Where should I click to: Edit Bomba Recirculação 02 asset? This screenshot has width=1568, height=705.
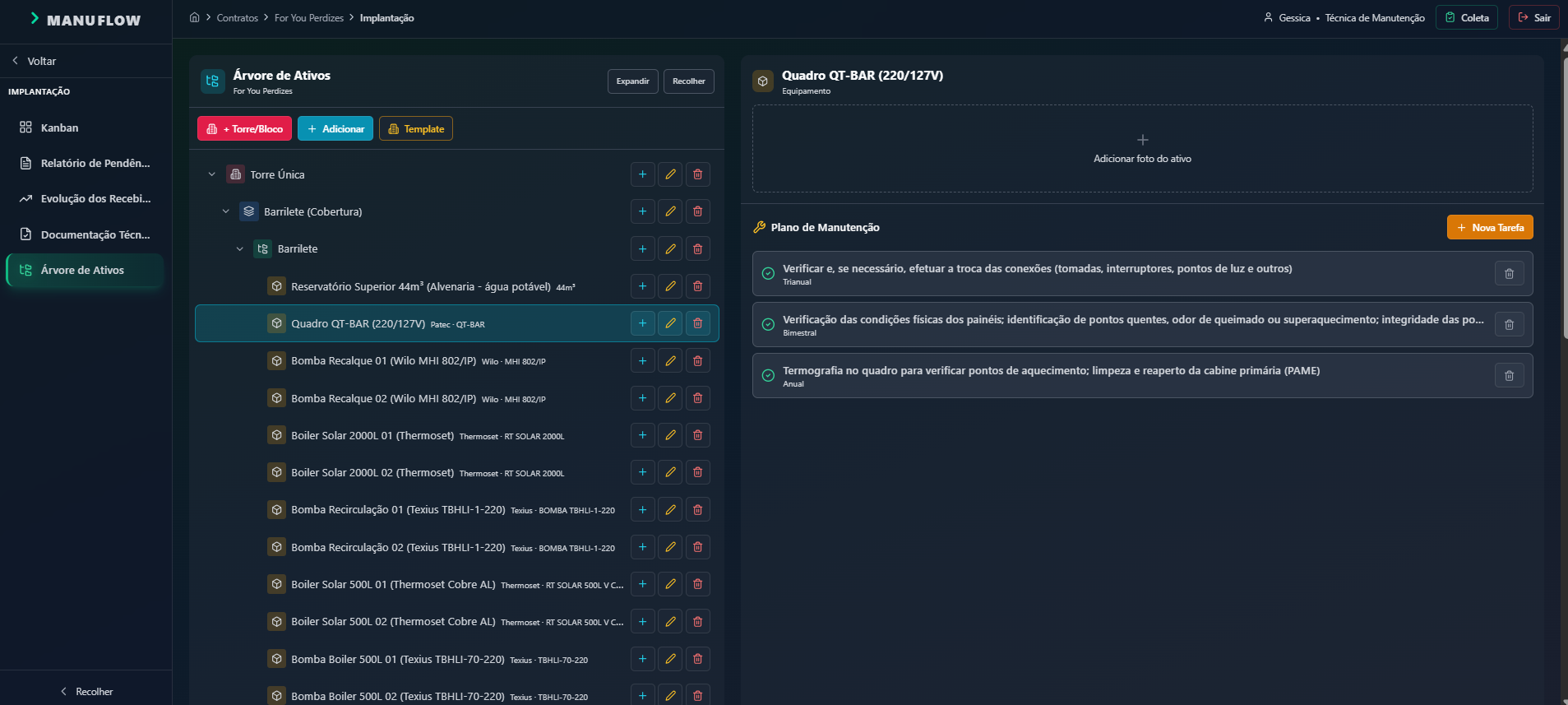tap(670, 547)
